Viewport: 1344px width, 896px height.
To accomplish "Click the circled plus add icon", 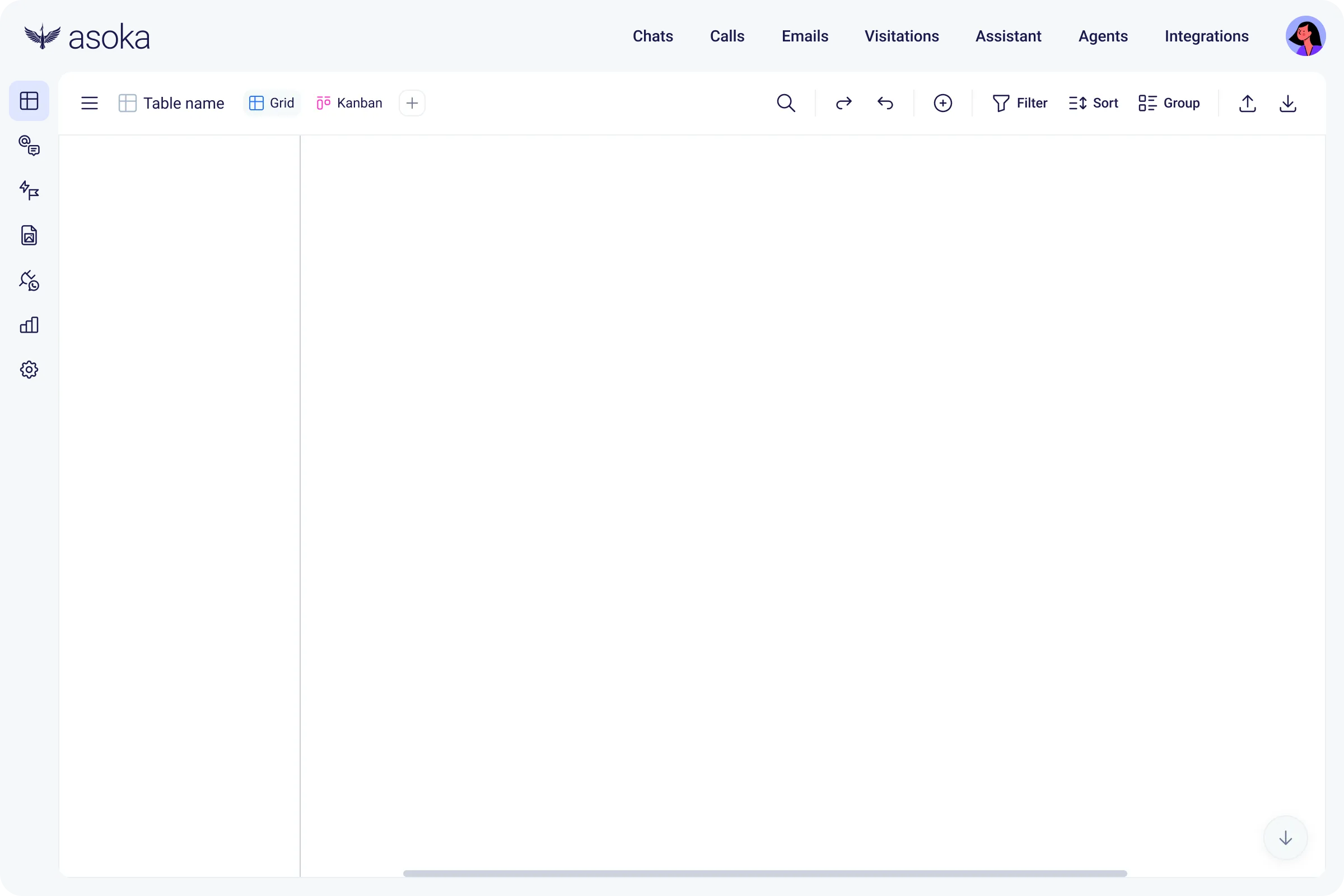I will pyautogui.click(x=942, y=103).
